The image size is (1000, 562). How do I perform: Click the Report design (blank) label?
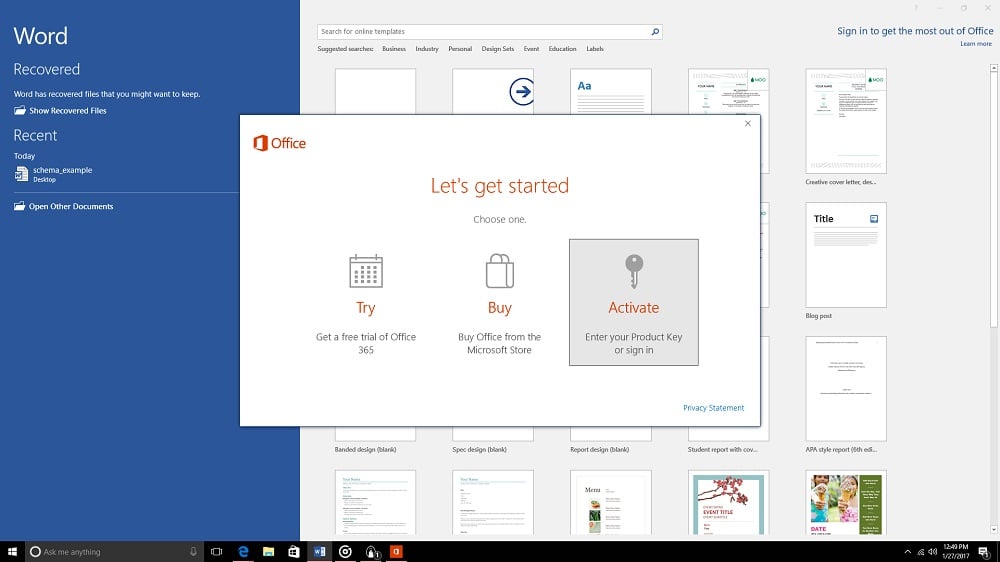click(x=599, y=450)
